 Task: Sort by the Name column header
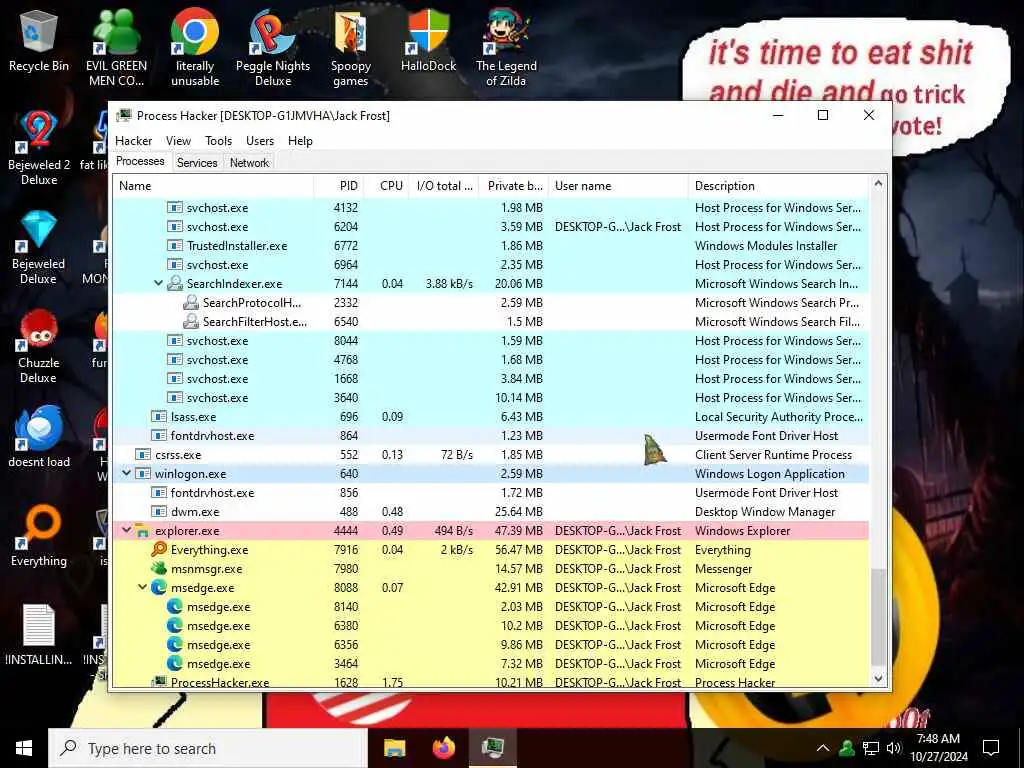point(214,185)
